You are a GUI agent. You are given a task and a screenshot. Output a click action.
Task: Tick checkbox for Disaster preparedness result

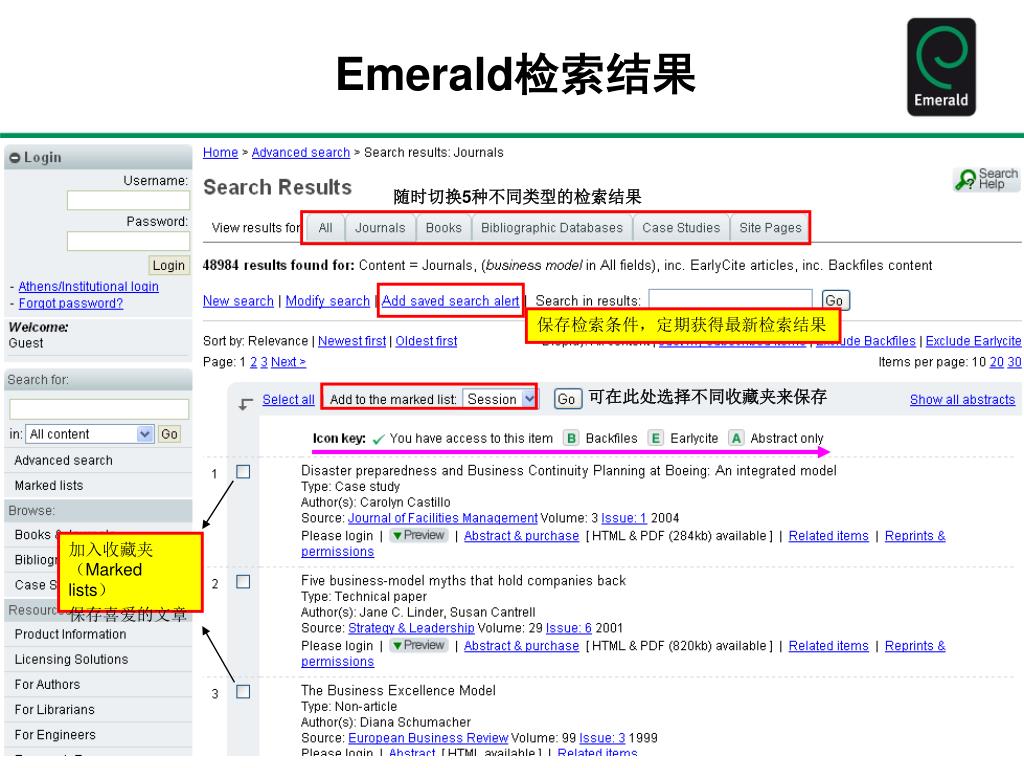point(243,472)
